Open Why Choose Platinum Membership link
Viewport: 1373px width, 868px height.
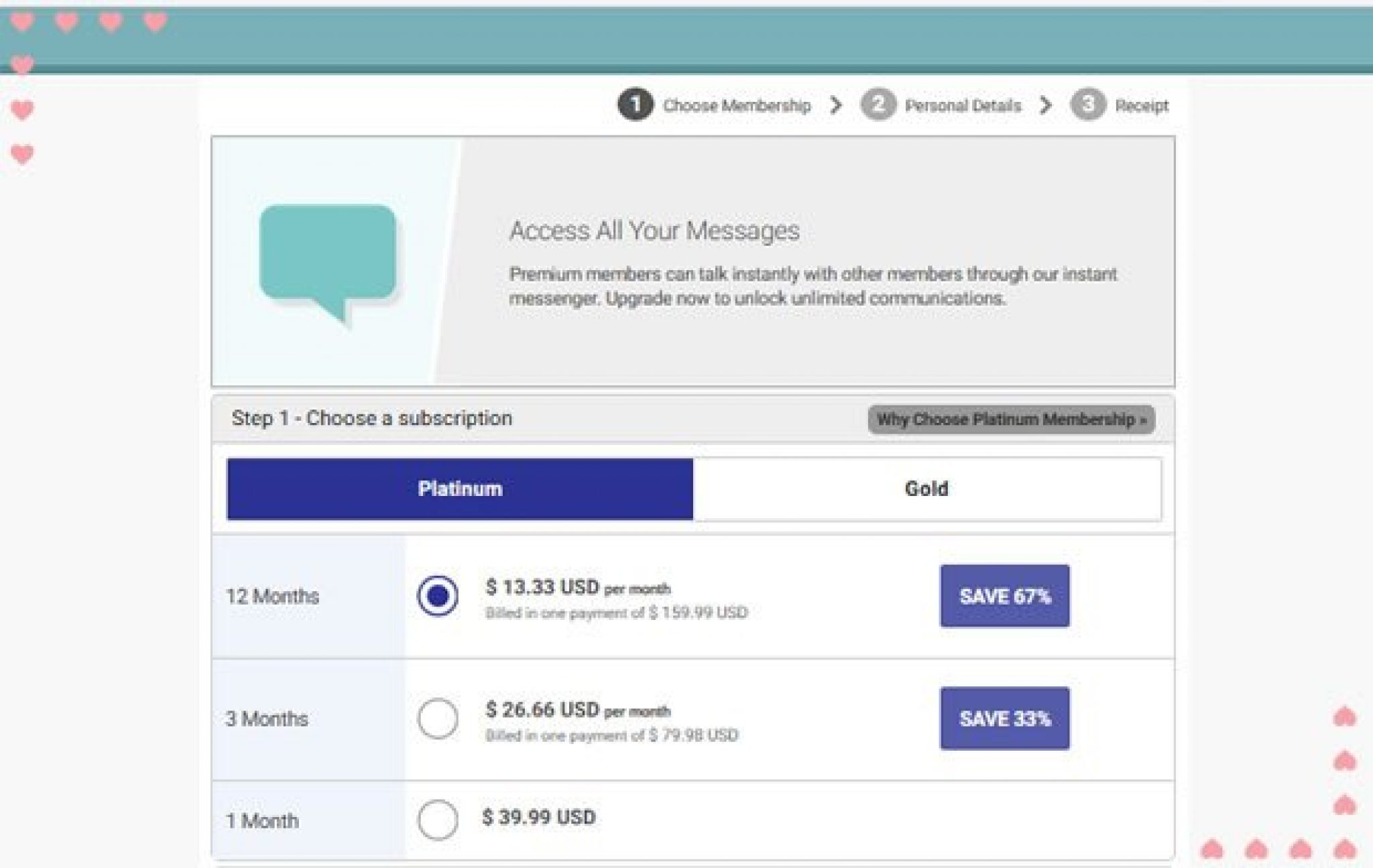click(x=1010, y=420)
